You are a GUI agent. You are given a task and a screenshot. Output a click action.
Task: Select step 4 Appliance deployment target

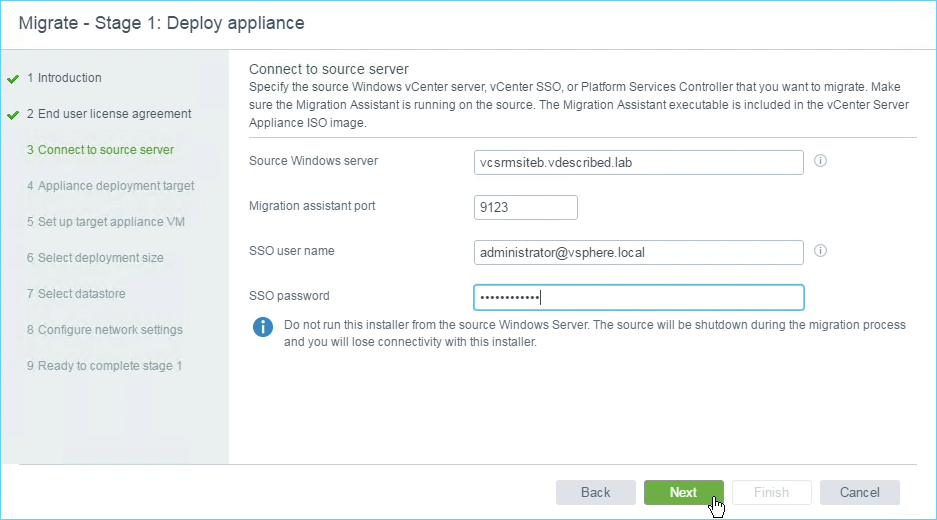click(x=111, y=186)
